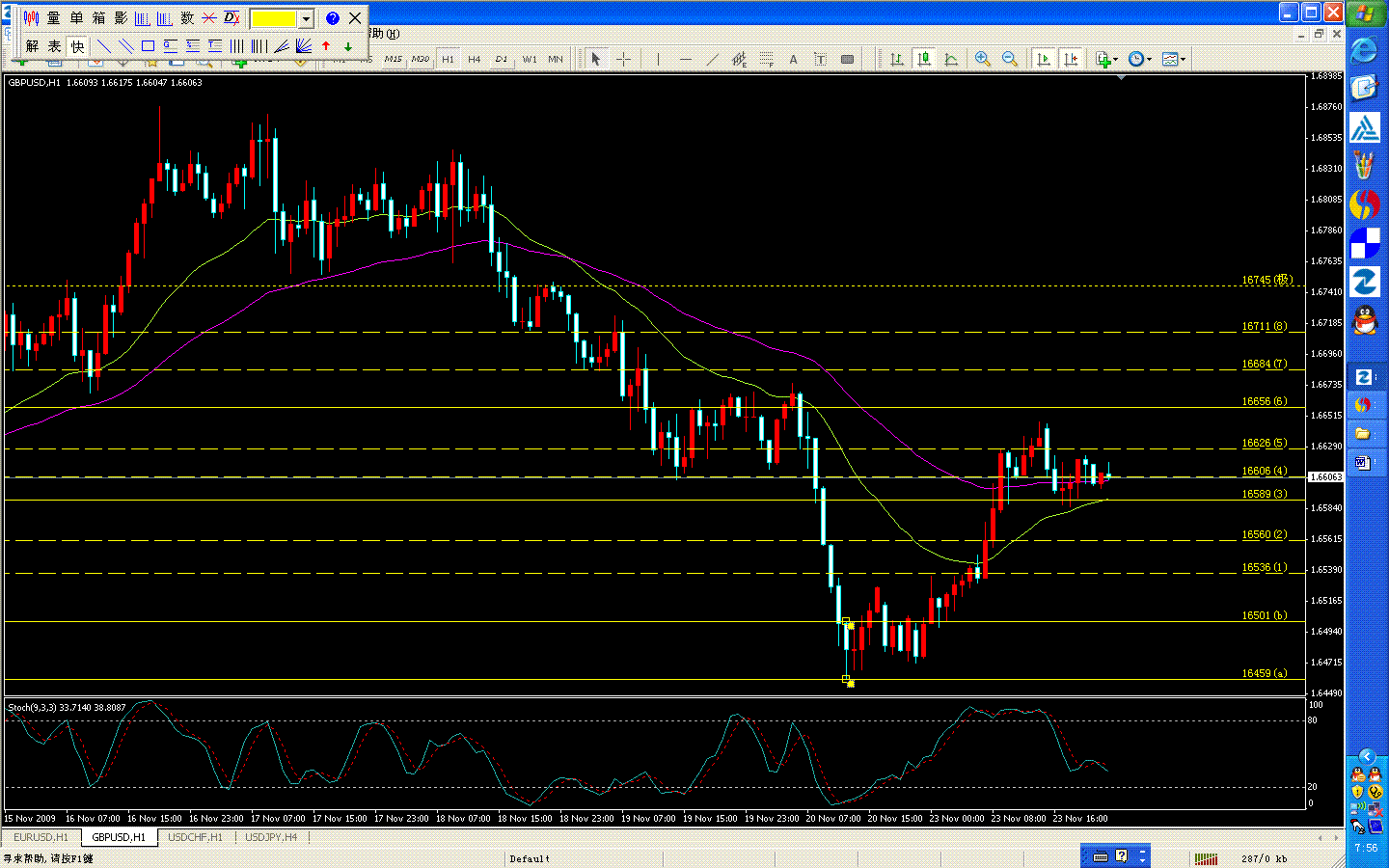The width and height of the screenshot is (1389, 868).
Task: Toggle the 快 button in the floating toolbar
Action: click(x=77, y=46)
